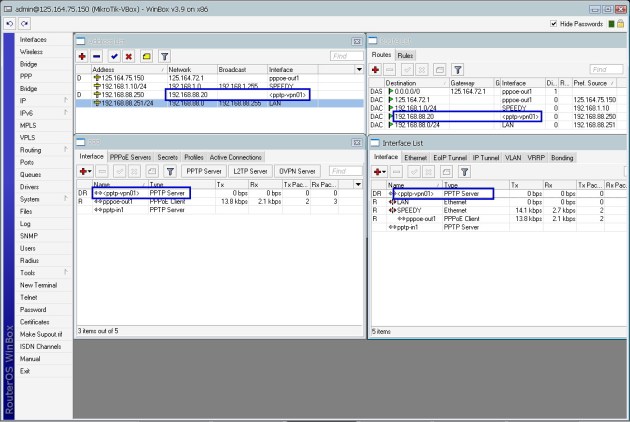630x422 pixels.
Task: Open the EoIP Tunnel tab
Action: (450, 158)
